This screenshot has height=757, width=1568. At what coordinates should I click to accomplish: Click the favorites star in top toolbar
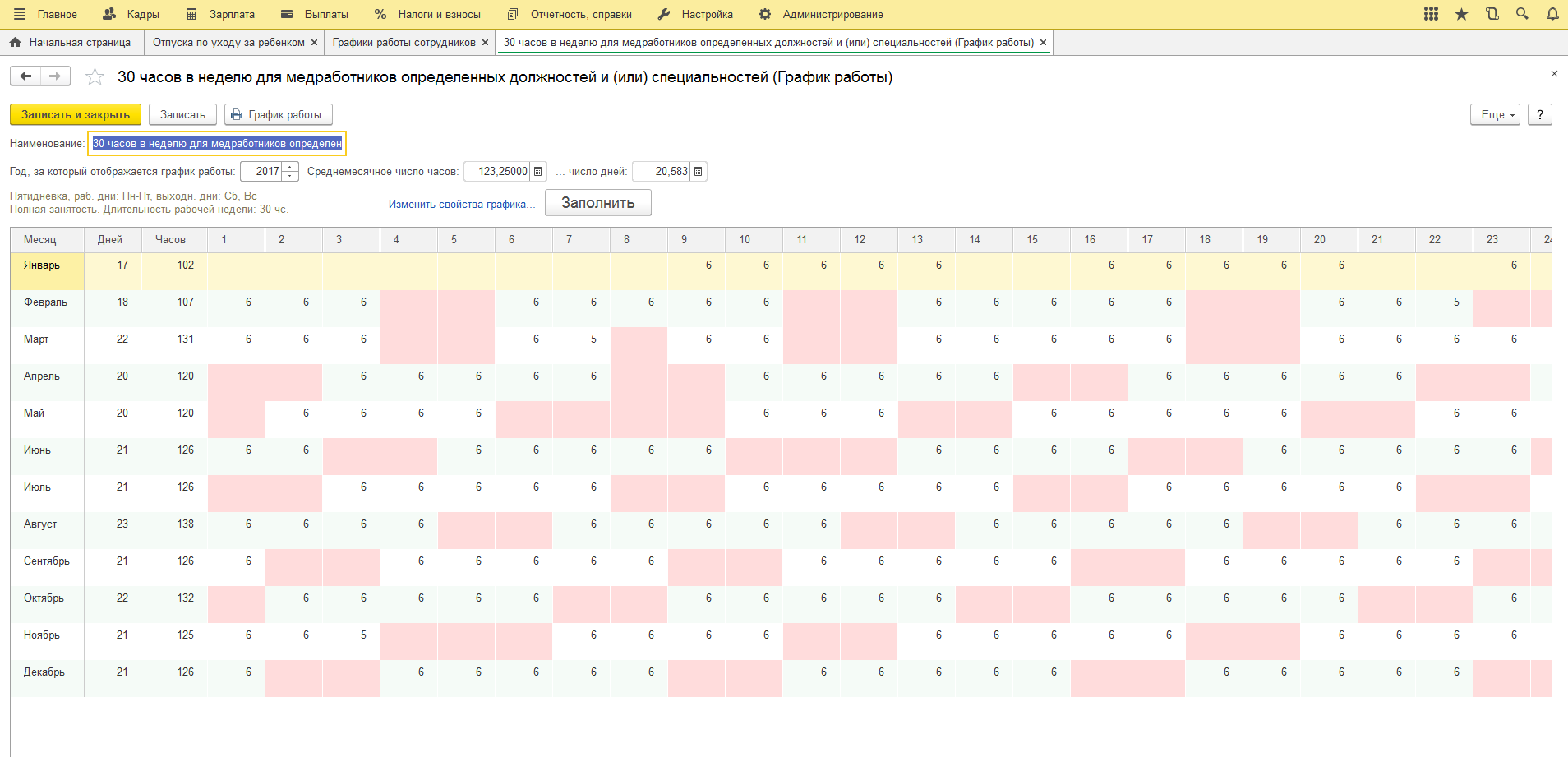tap(1461, 14)
